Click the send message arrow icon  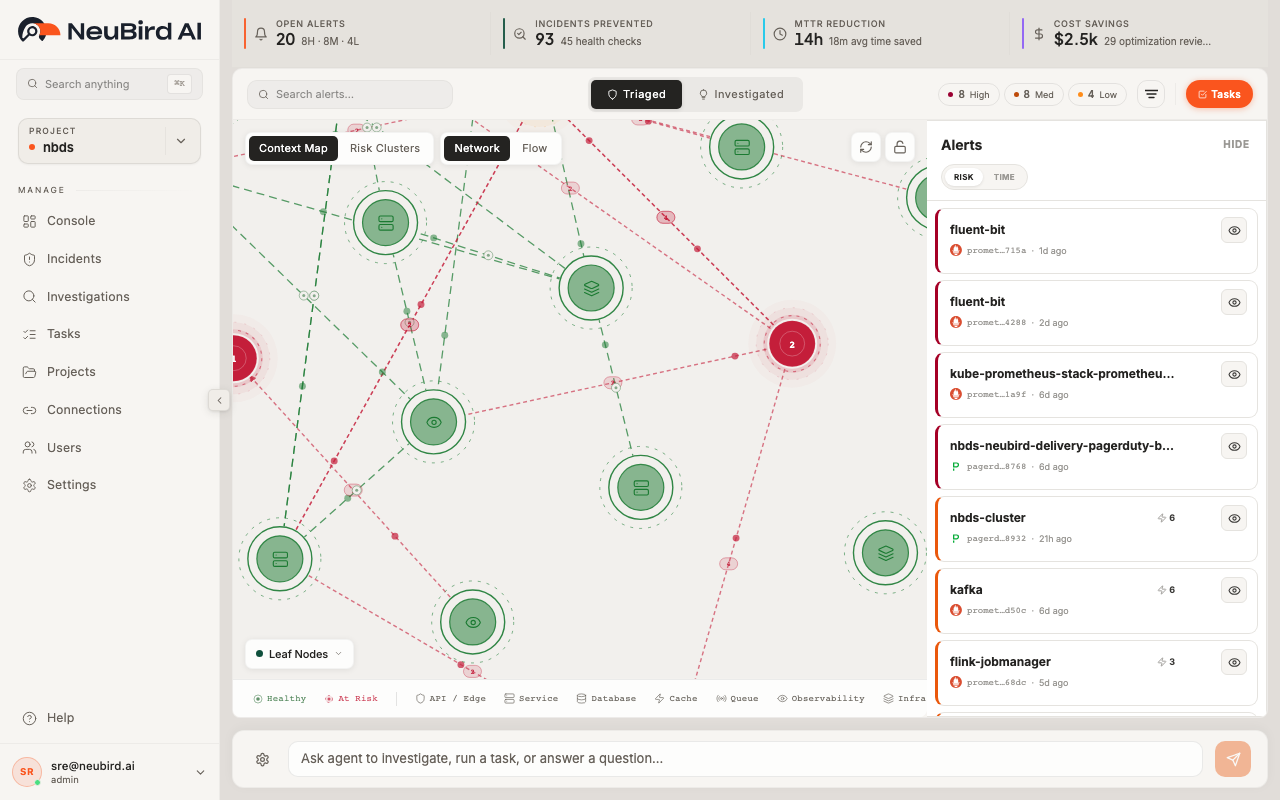point(1233,759)
